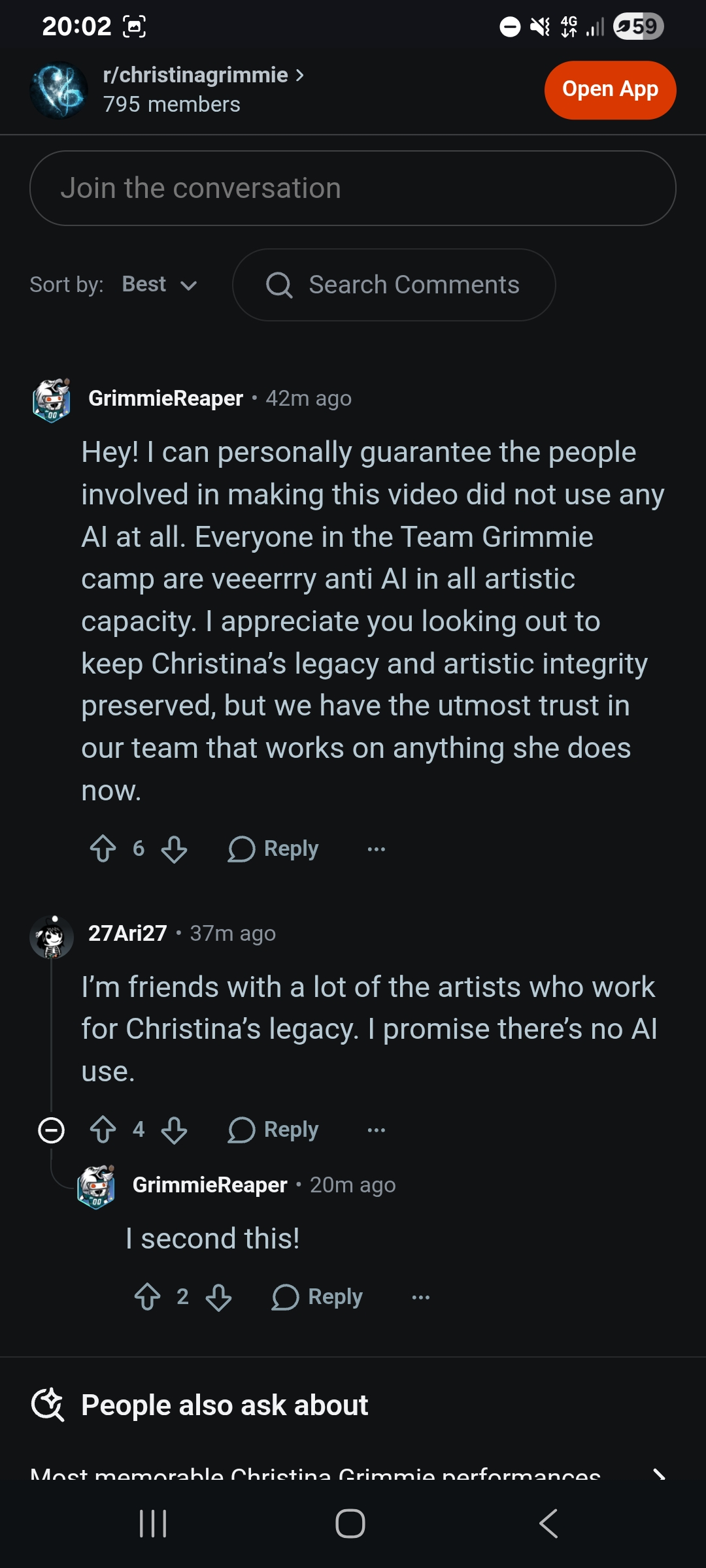The width and height of the screenshot is (706, 1568).
Task: Reply to GrimmieReaper's top comment
Action: point(273,849)
